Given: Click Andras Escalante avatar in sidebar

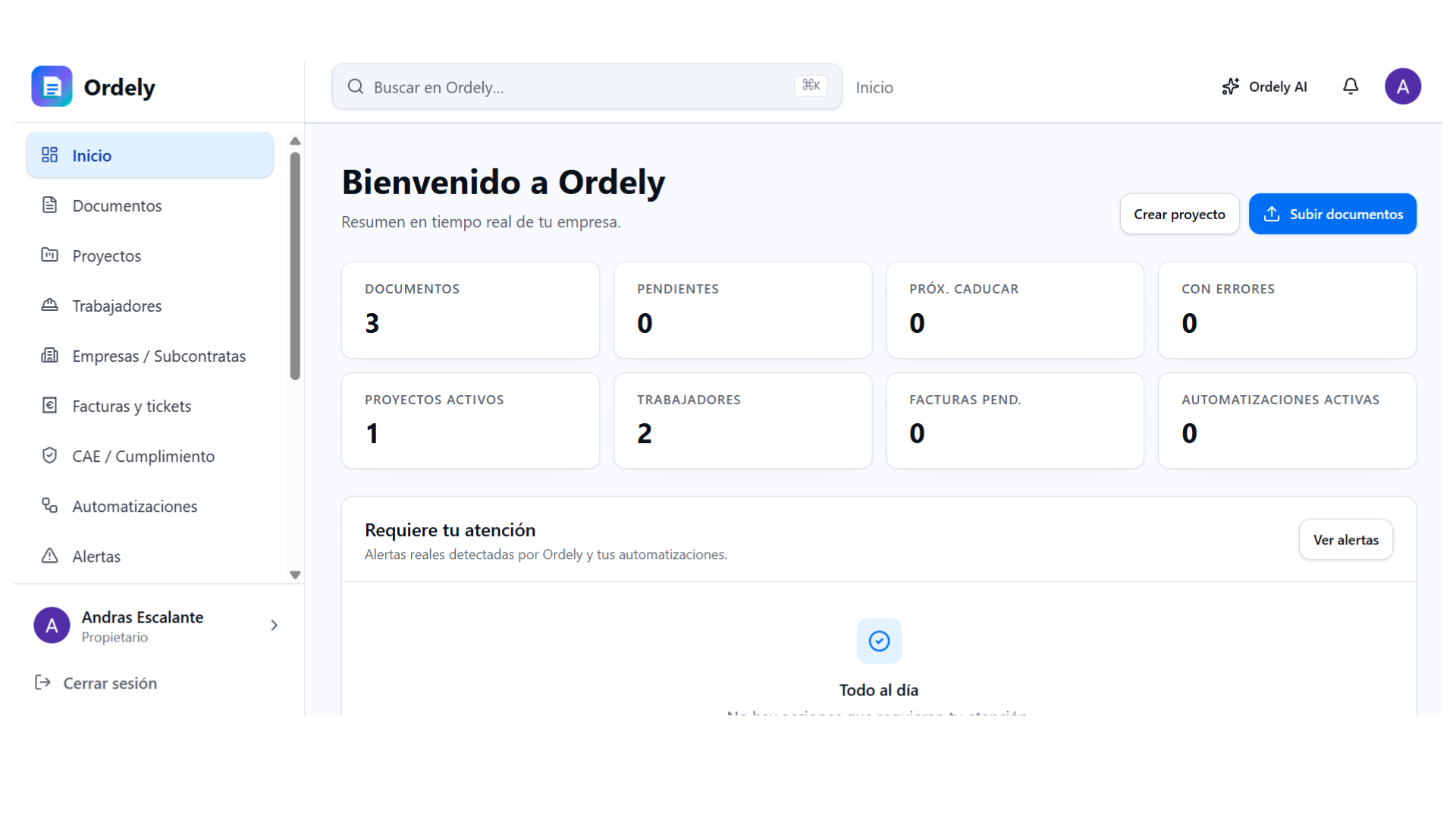Looking at the screenshot, I should click(52, 625).
